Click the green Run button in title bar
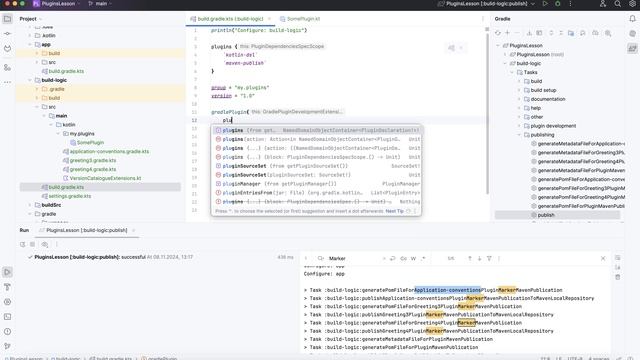The image size is (640, 360). tap(545, 4)
